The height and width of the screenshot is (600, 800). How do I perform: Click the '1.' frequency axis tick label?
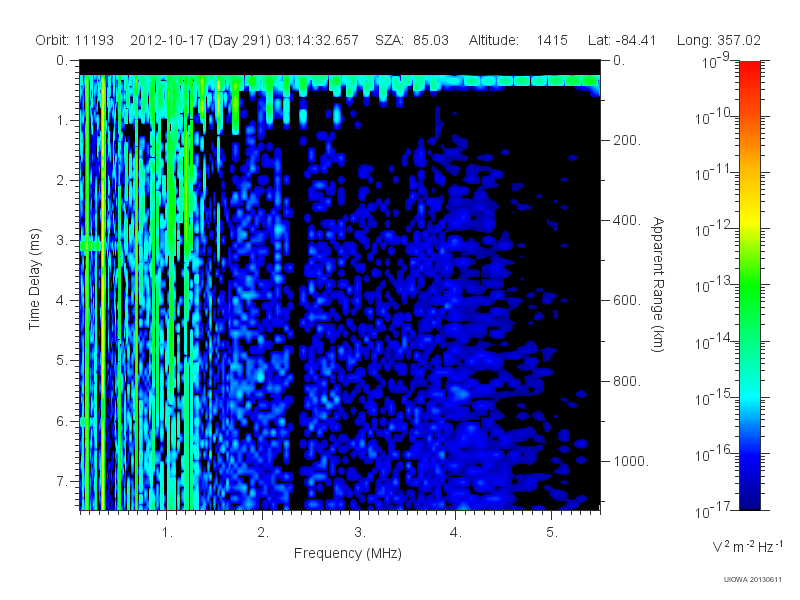pos(167,533)
